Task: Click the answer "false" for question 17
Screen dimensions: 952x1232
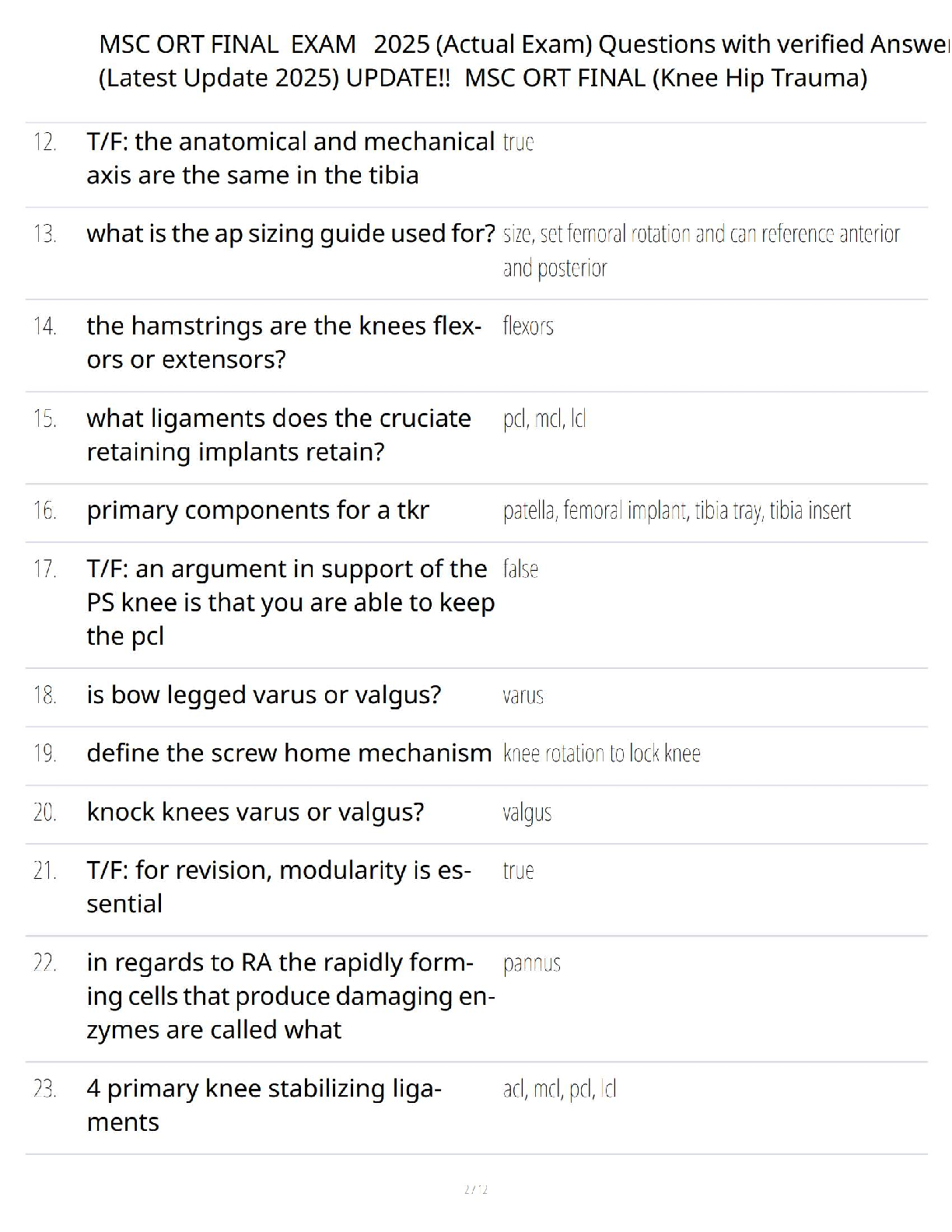Action: pyautogui.click(x=520, y=569)
